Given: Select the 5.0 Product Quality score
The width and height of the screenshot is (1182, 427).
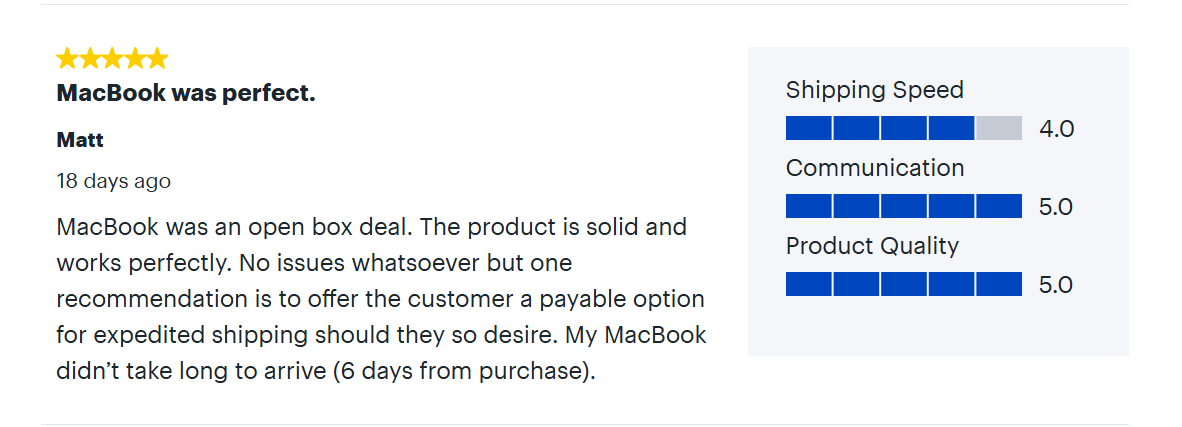Looking at the screenshot, I should (x=1056, y=285).
